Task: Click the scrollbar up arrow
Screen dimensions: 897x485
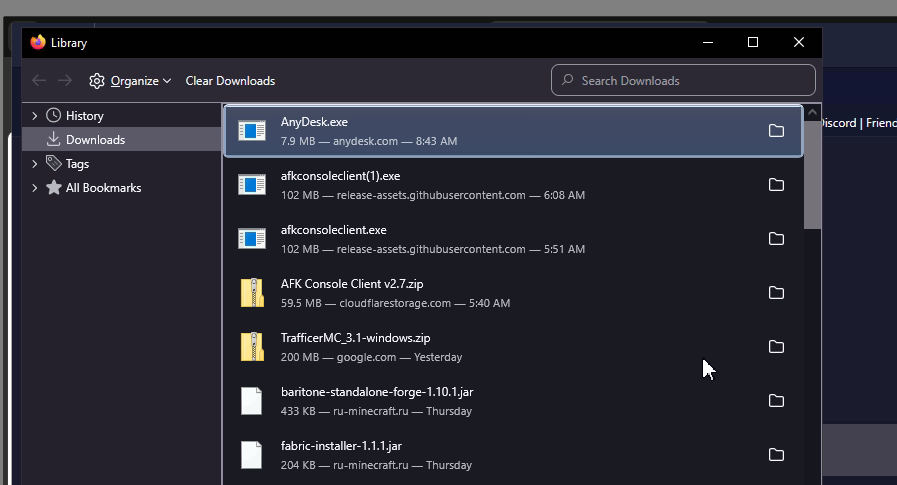Action: click(812, 113)
